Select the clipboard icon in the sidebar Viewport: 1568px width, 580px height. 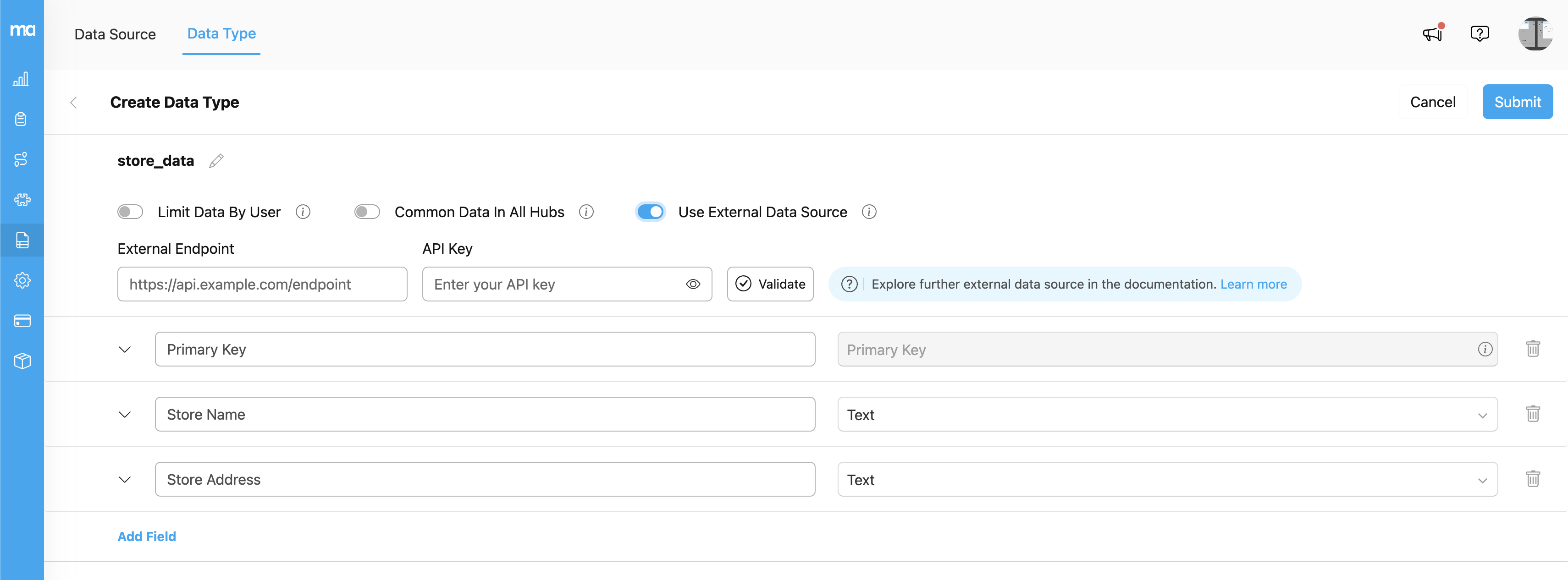[22, 119]
